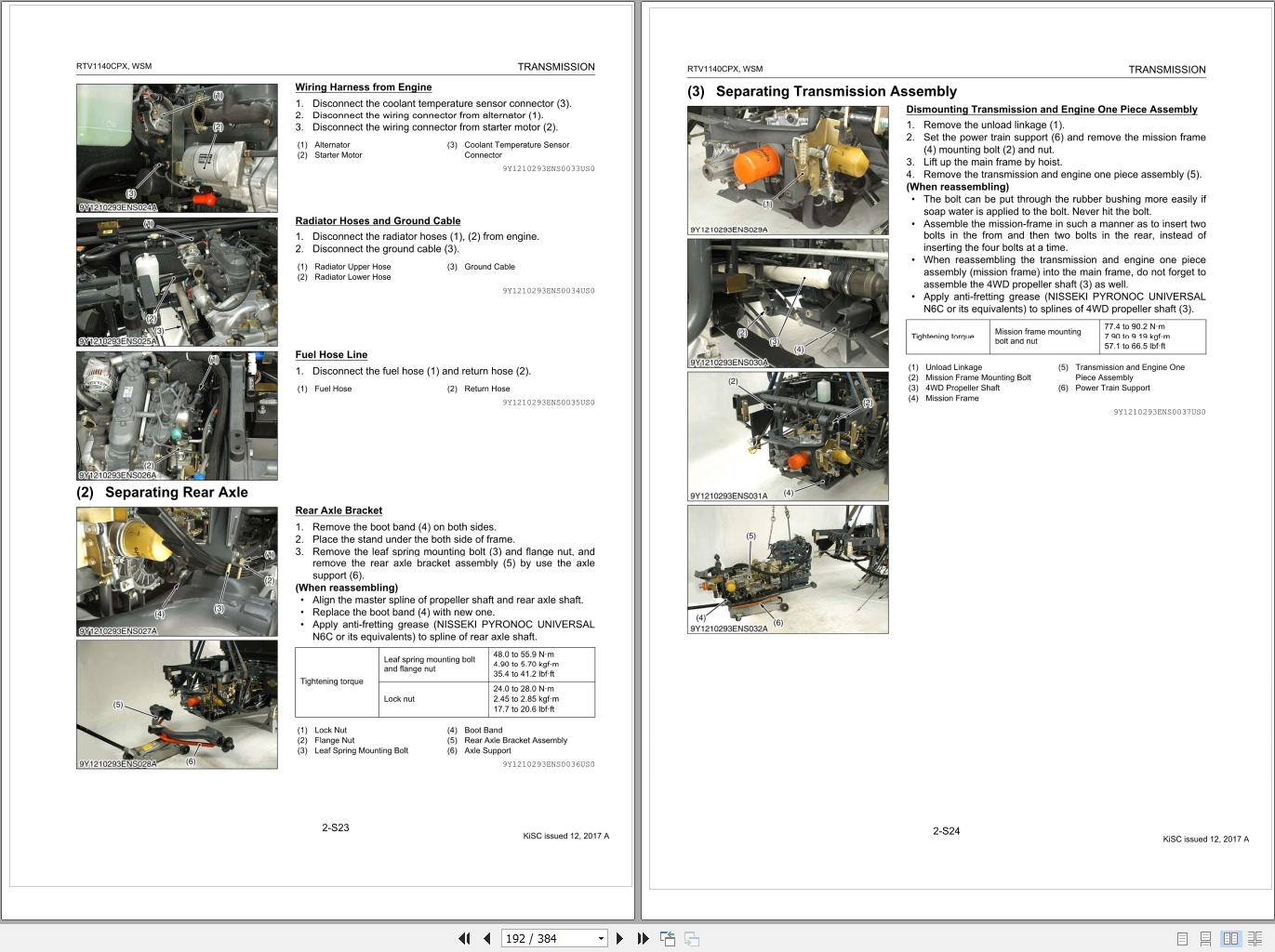Click legend entry '(3) Ground Cable'

(x=481, y=267)
